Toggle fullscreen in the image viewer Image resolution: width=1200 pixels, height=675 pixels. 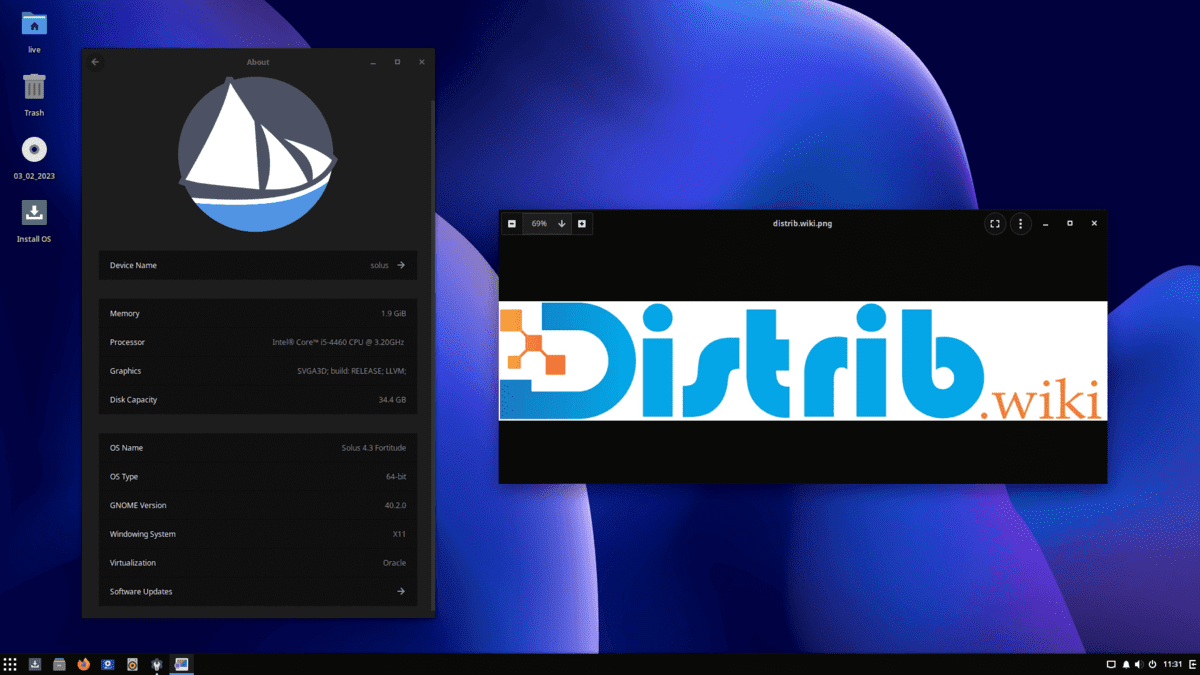pos(995,224)
